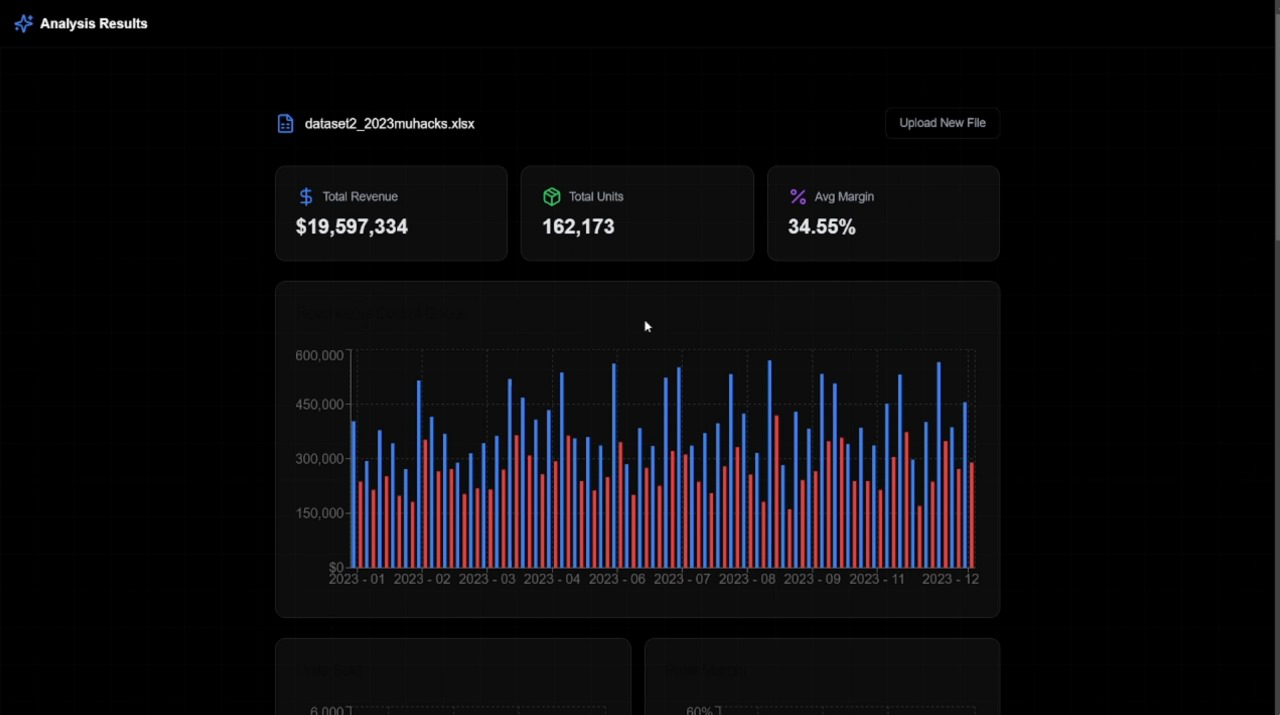Click the 34.55% margin value
The image size is (1280, 715).
(x=822, y=227)
